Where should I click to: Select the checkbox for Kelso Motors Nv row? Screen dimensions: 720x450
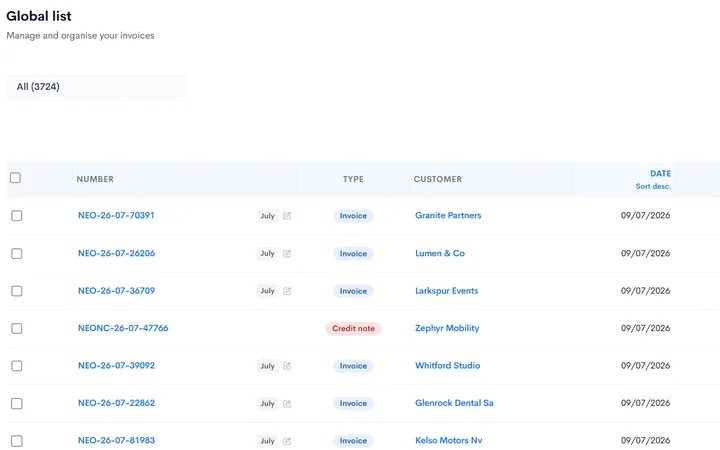click(x=17, y=441)
